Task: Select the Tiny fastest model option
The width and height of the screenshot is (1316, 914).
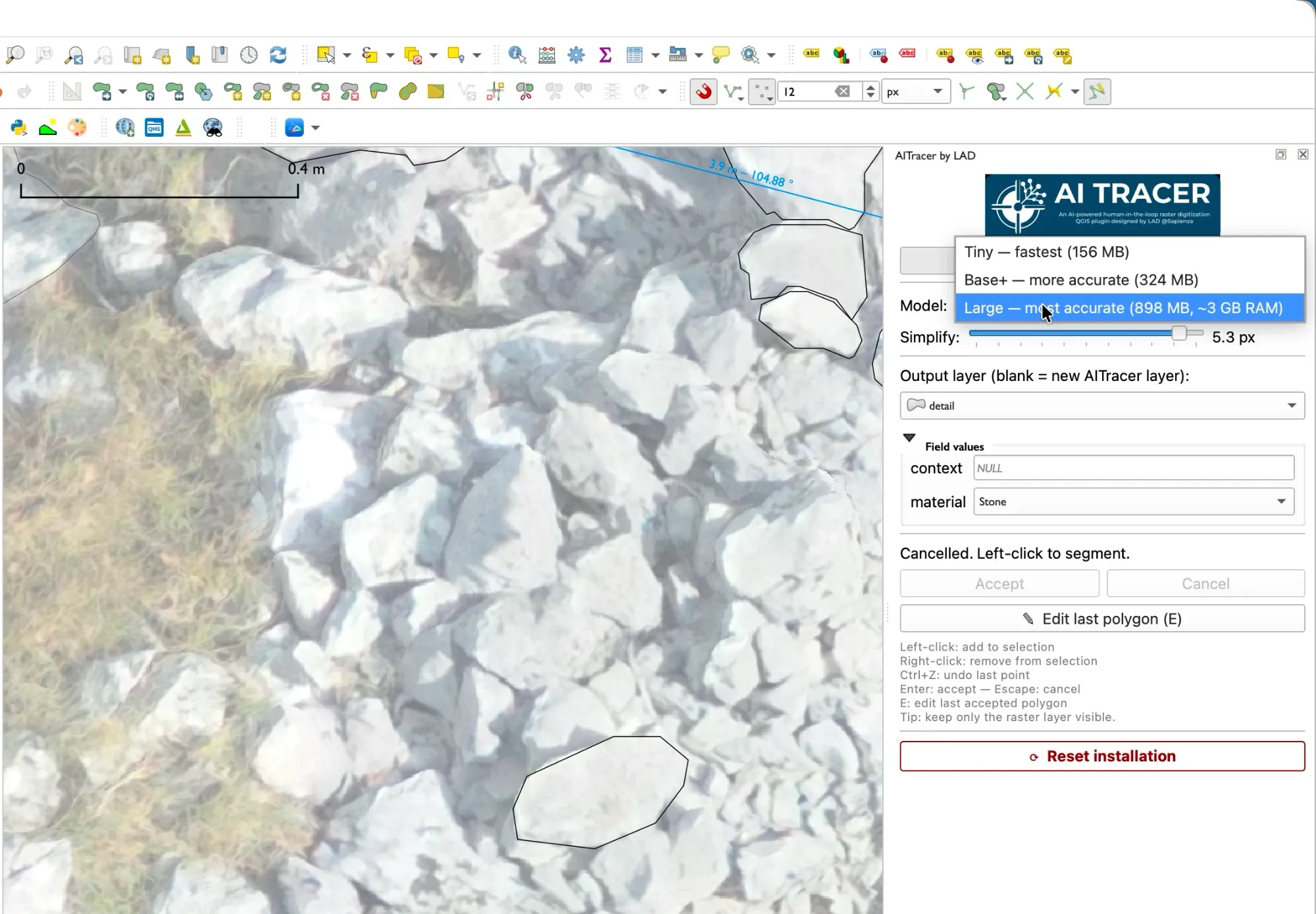Action: coord(1130,252)
